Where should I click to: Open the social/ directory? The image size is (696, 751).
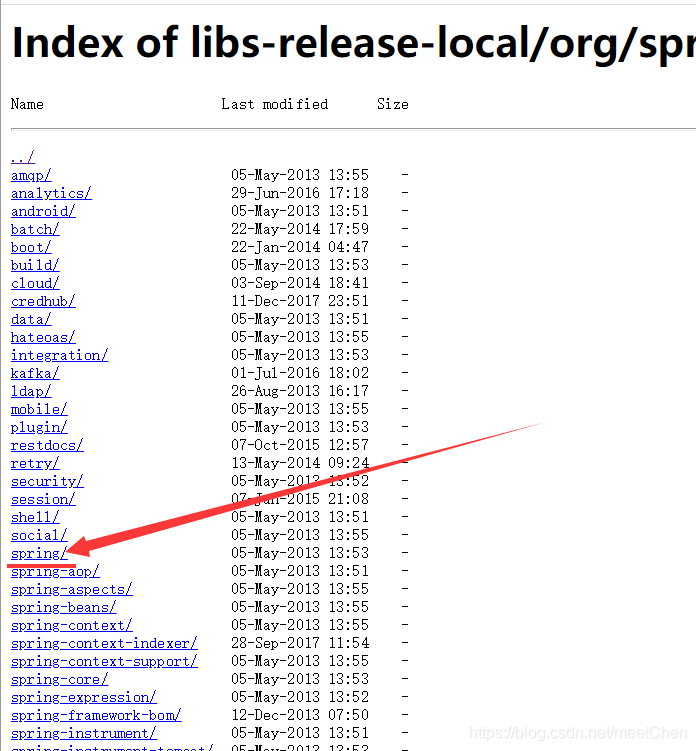39,535
